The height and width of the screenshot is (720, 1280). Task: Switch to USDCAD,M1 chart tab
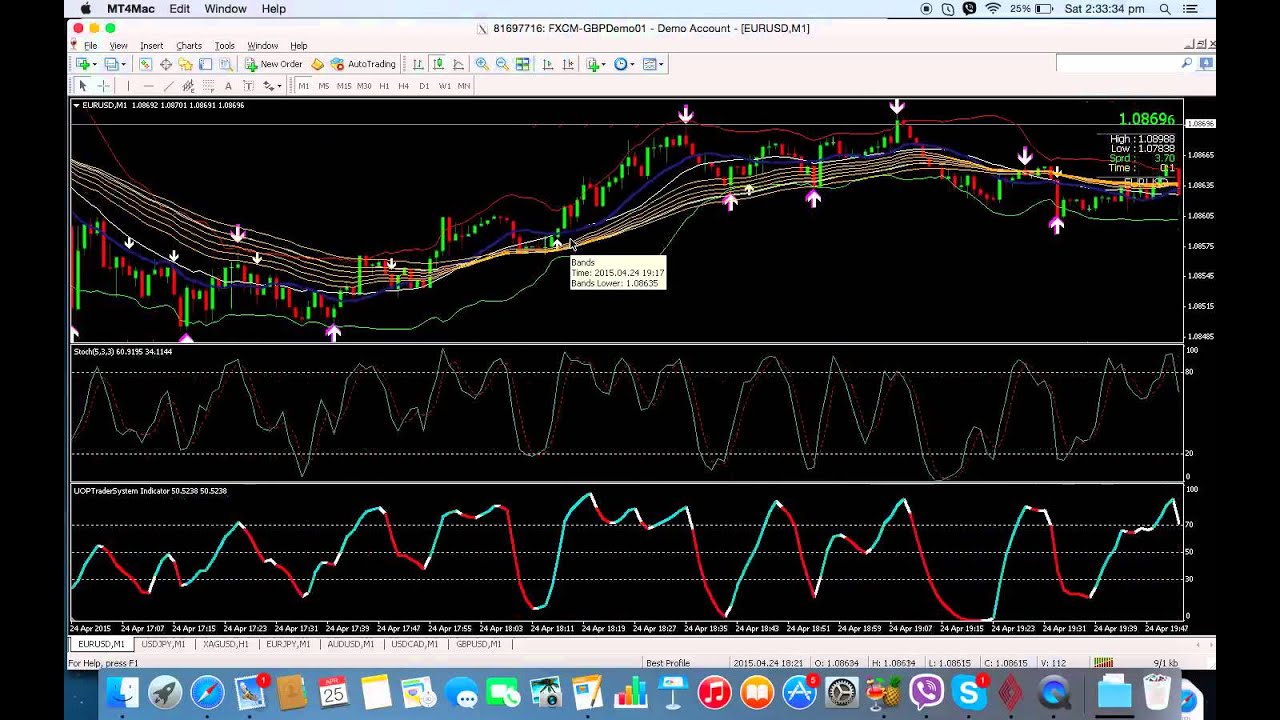tap(414, 644)
